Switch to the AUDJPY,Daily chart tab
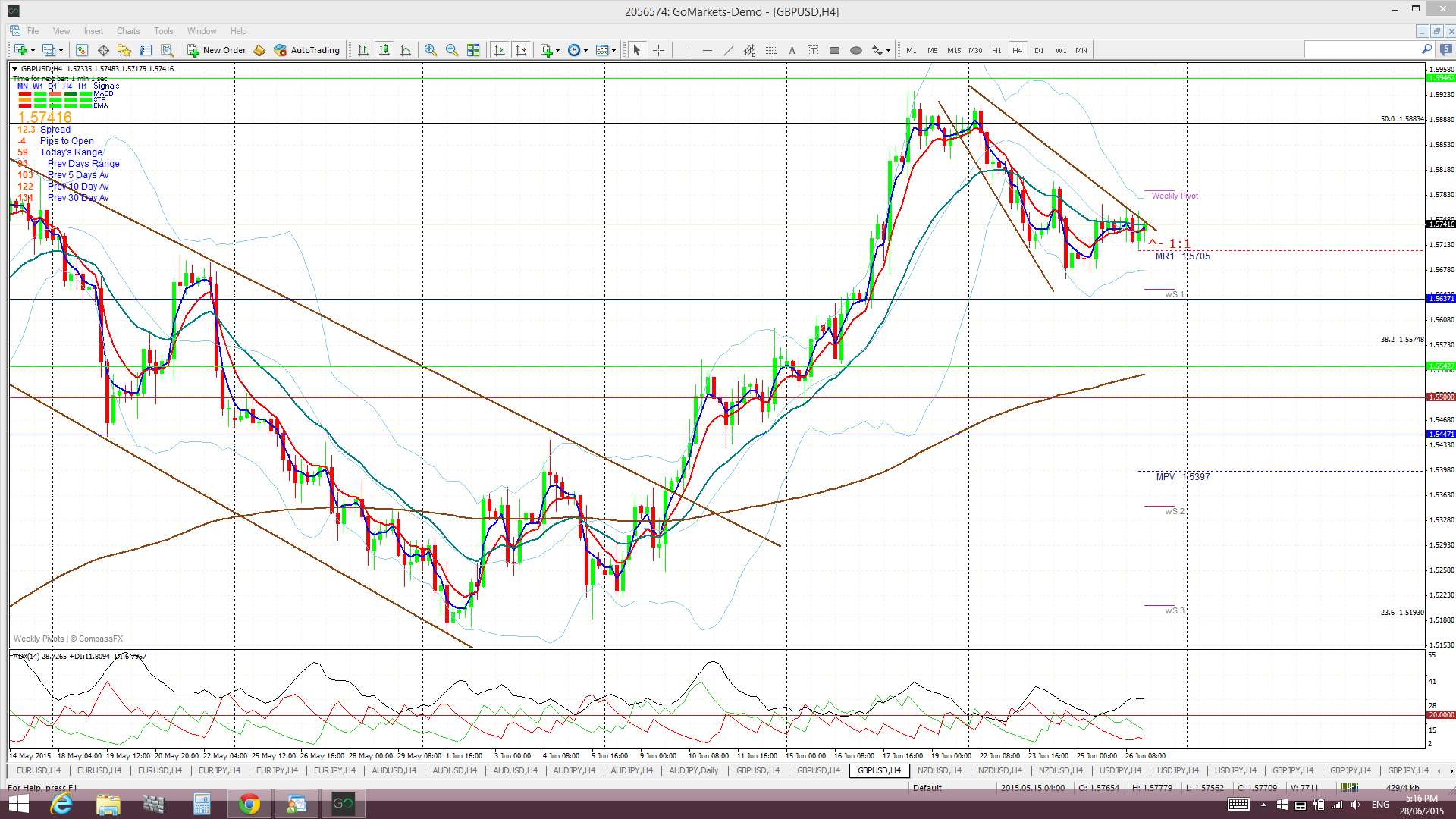 click(x=693, y=770)
